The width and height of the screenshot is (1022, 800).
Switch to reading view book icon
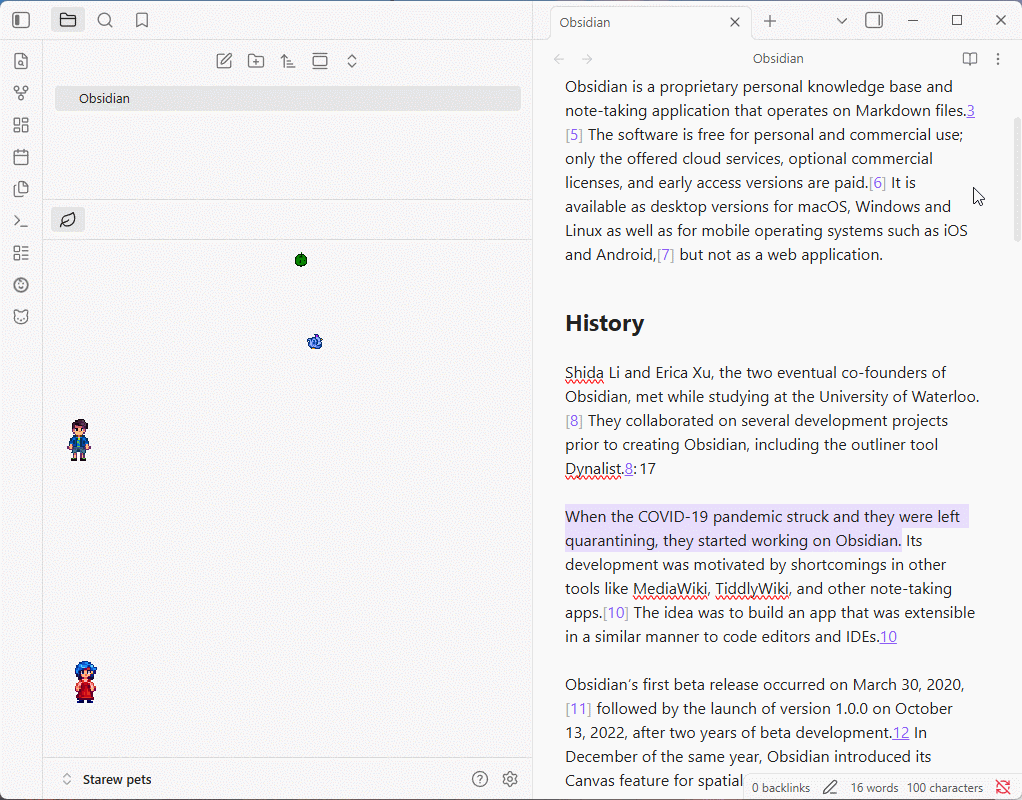pos(970,59)
